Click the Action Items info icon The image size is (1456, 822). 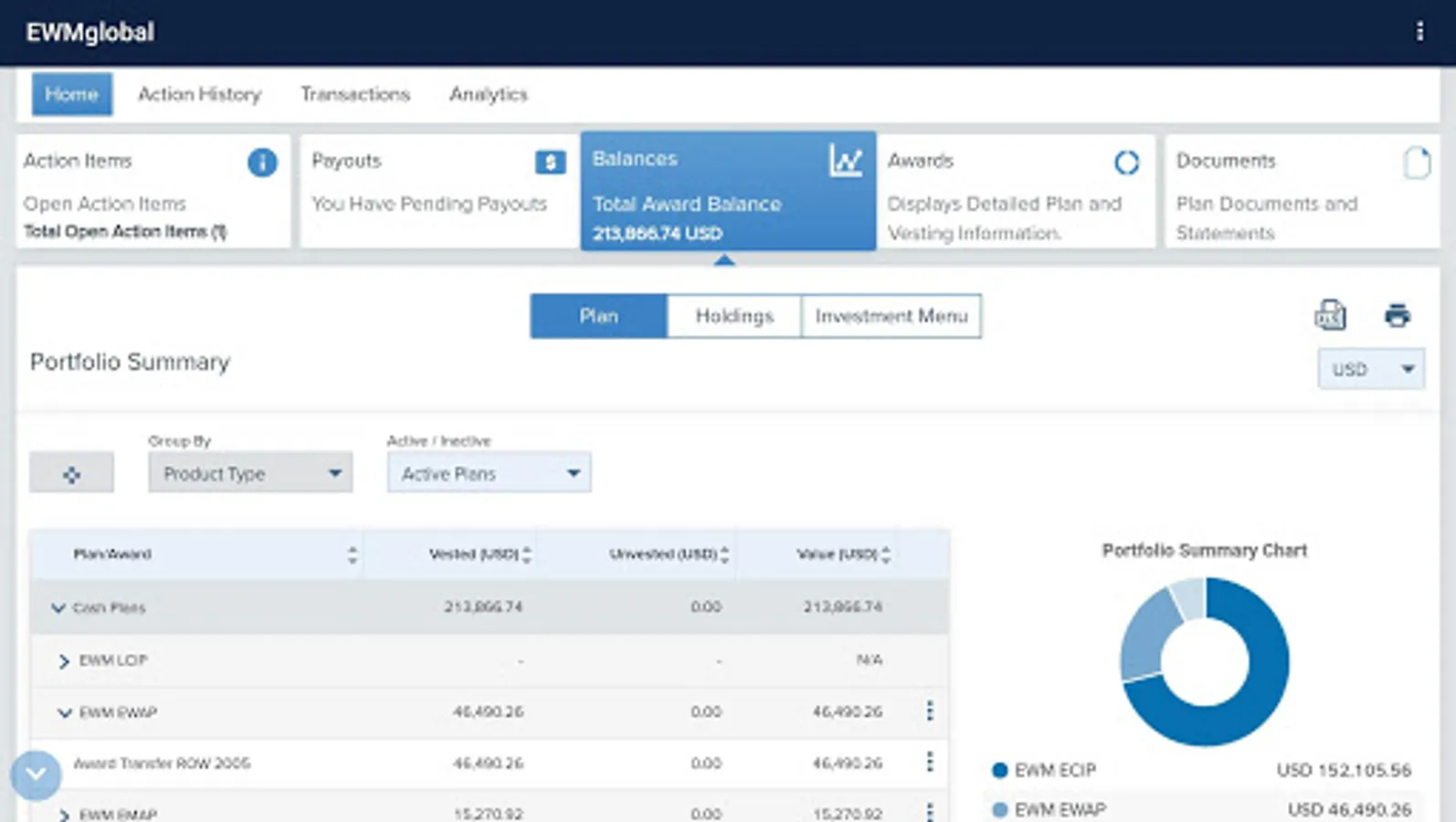[x=262, y=163]
